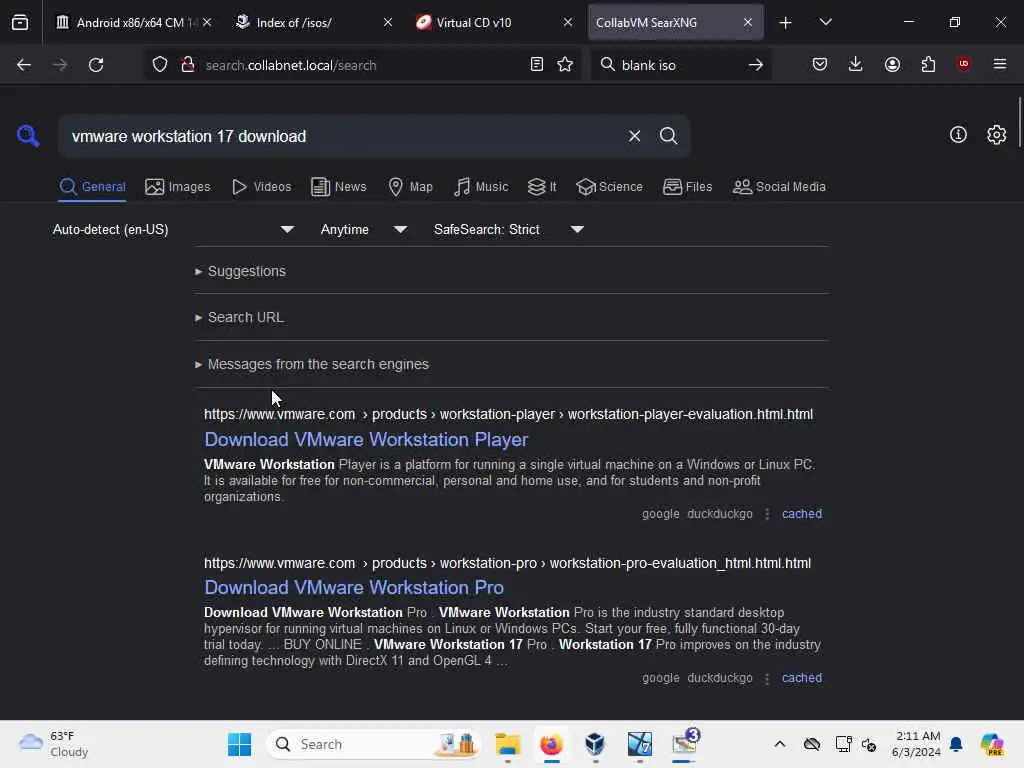Open 'Download VMware Workstation Pro' result
The width and height of the screenshot is (1024, 768).
[354, 588]
